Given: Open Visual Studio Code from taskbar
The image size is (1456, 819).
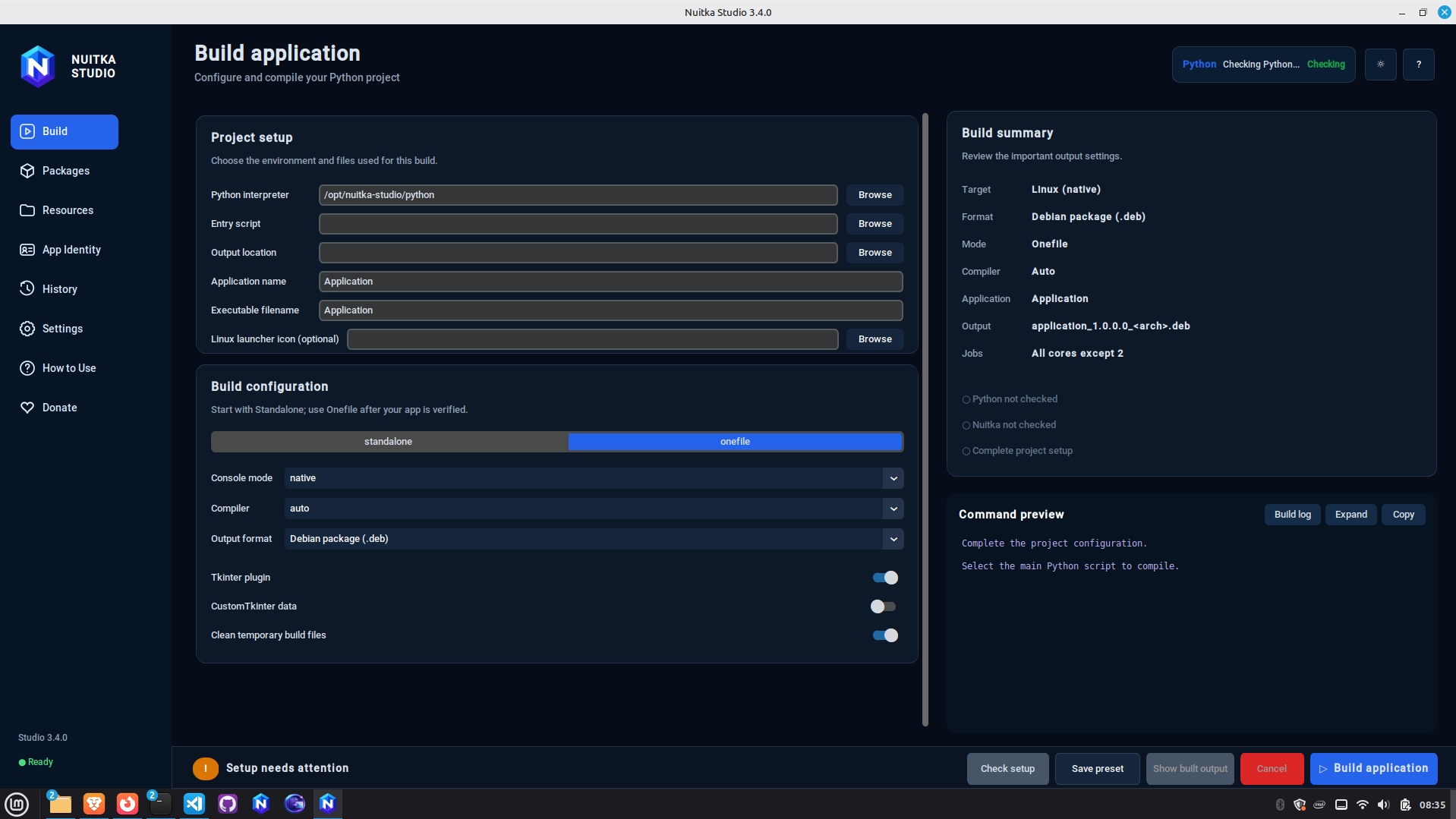Looking at the screenshot, I should click(194, 804).
